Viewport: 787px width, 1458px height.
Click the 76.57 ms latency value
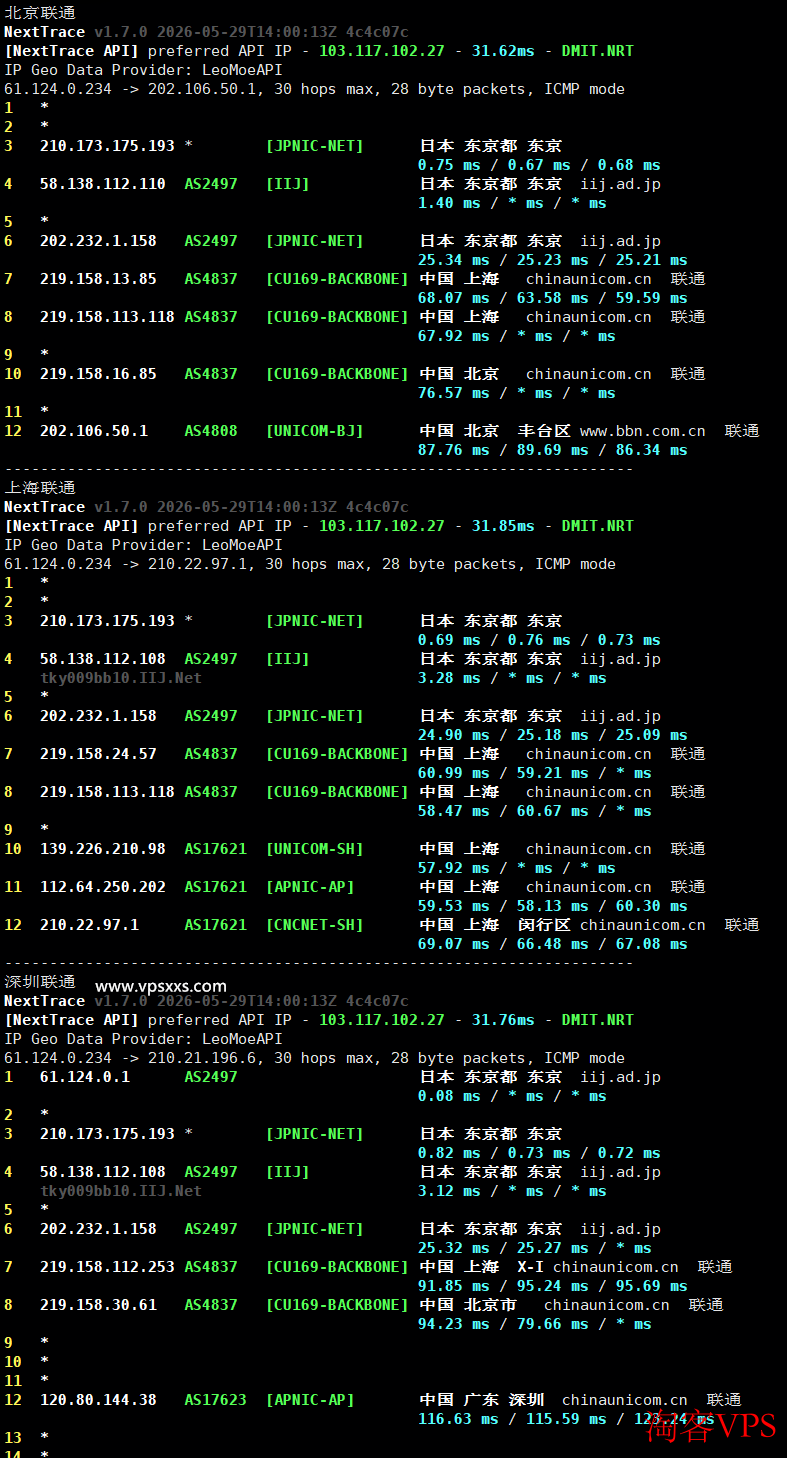pyautogui.click(x=454, y=393)
